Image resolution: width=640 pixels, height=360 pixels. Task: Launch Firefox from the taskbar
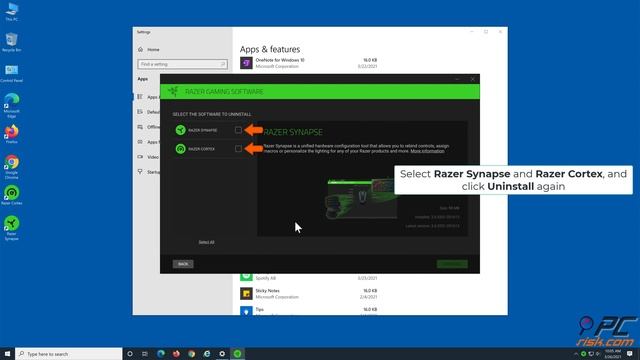pos(176,354)
